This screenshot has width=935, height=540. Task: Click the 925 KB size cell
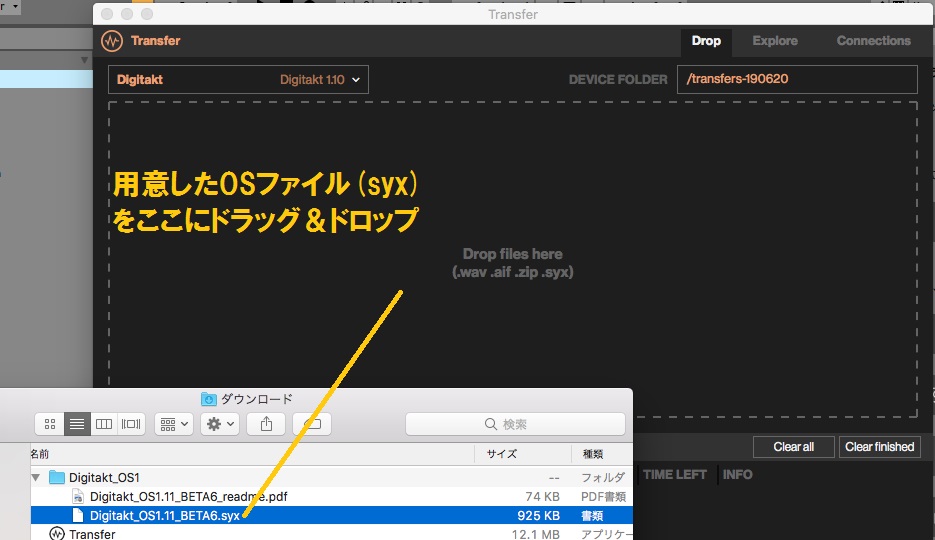(x=538, y=516)
